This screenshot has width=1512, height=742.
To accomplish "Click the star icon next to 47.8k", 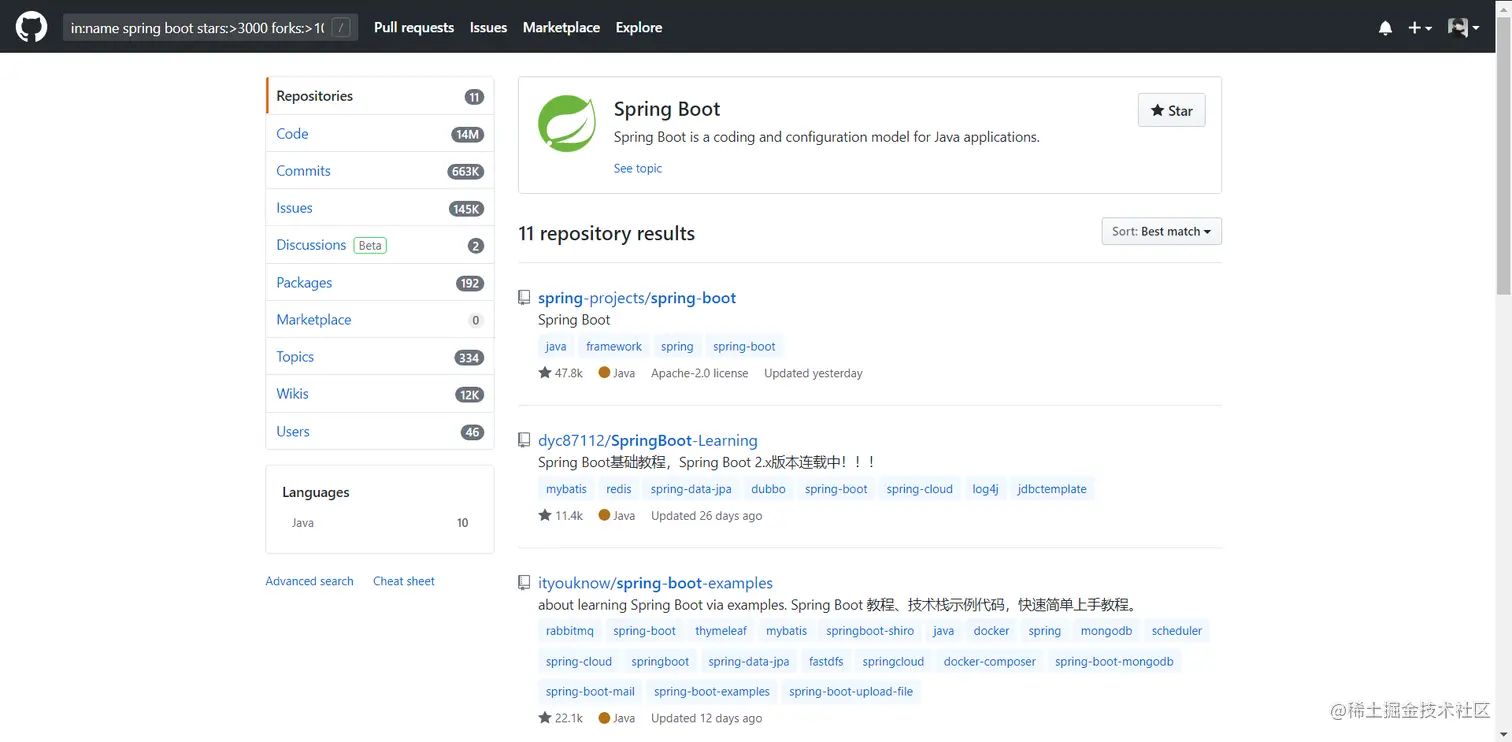I will point(545,372).
